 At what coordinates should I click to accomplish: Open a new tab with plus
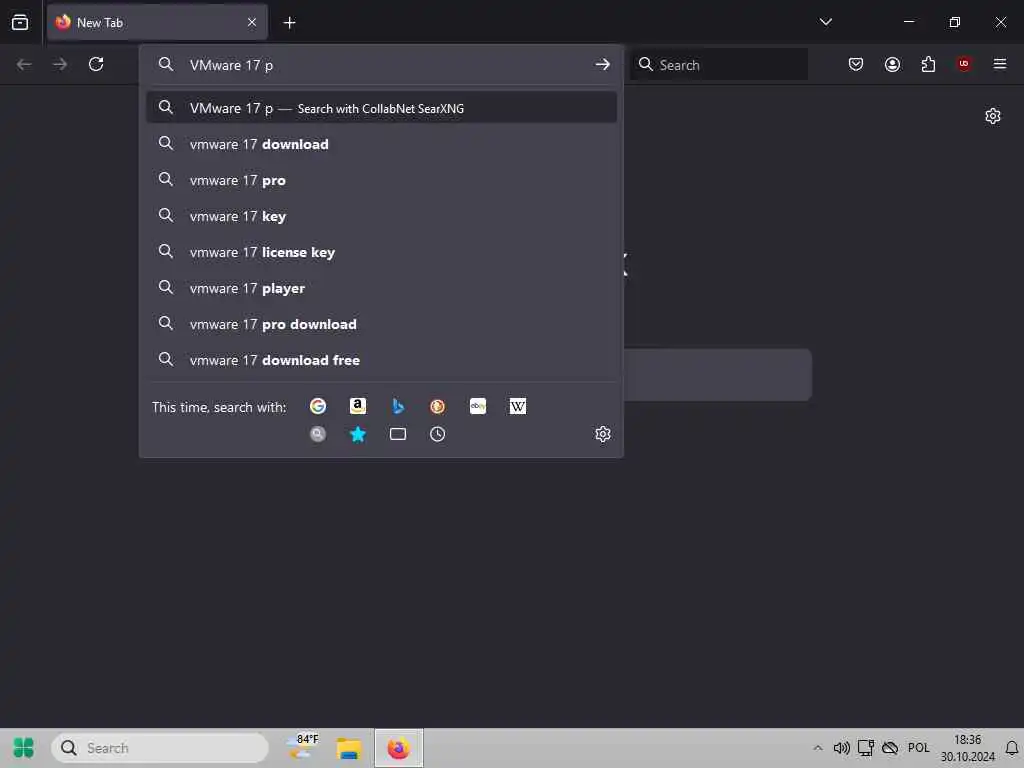289,23
